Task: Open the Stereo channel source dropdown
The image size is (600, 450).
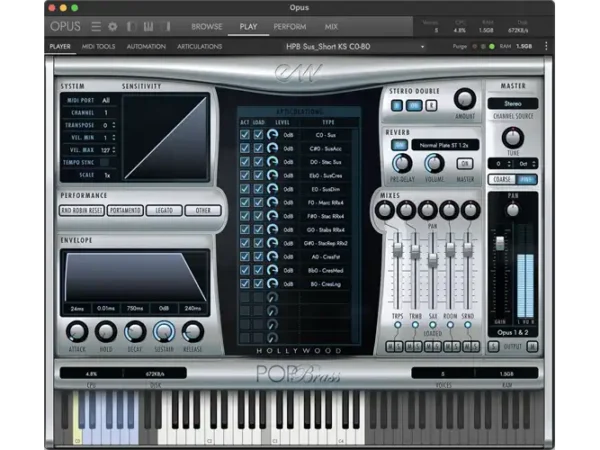Action: (513, 103)
